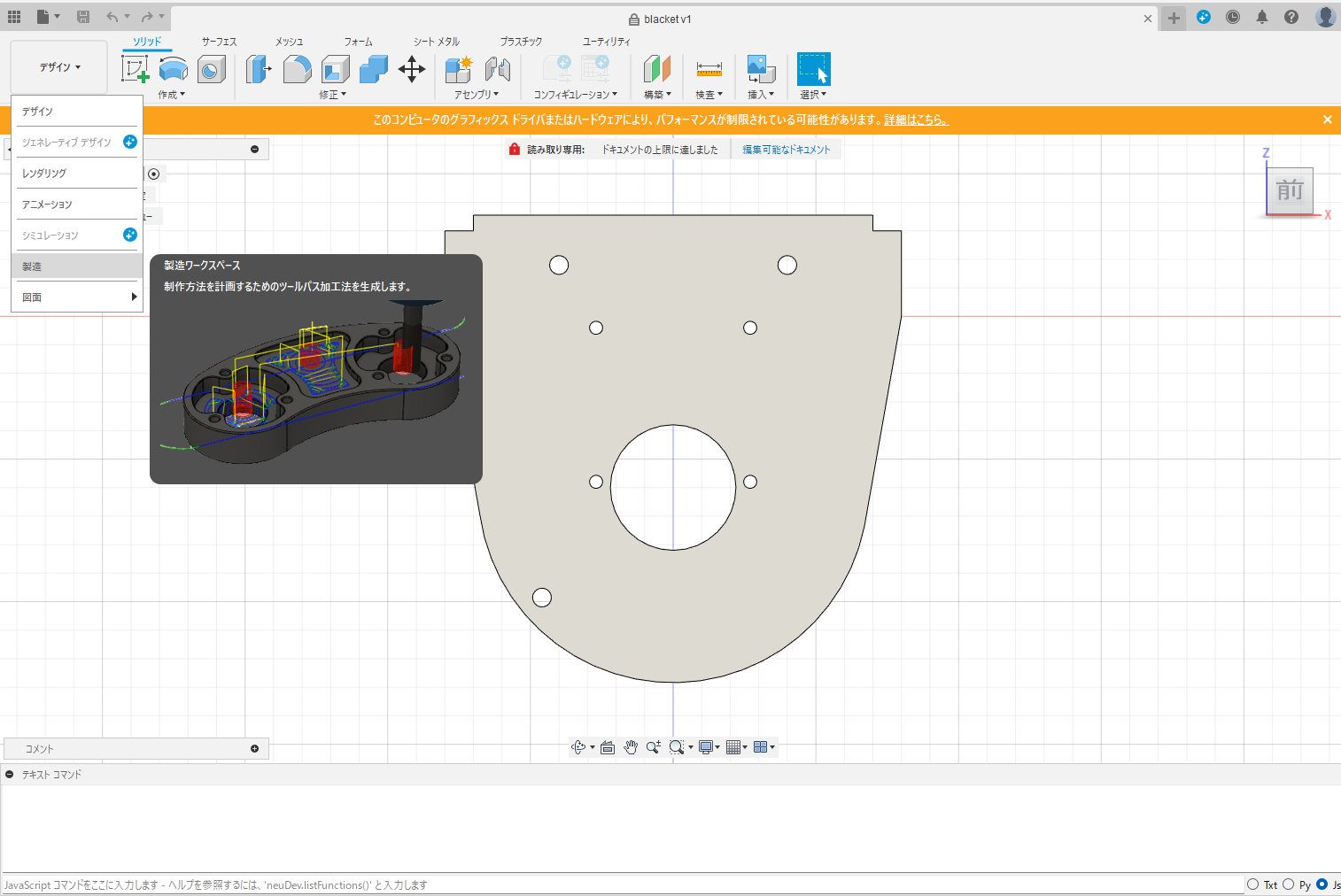Expand the アセンブリ (Assemble) dropdown
The width and height of the screenshot is (1341, 896).
tap(477, 95)
